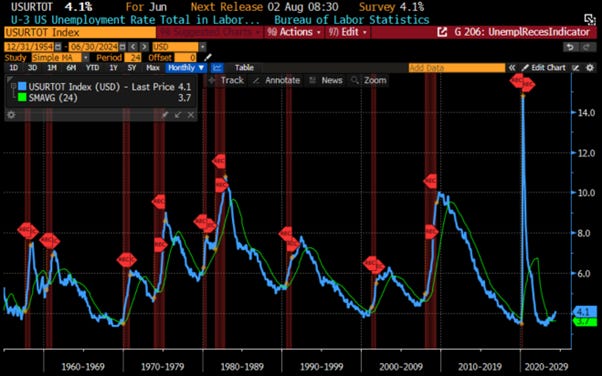Close the legend box

[191, 115]
